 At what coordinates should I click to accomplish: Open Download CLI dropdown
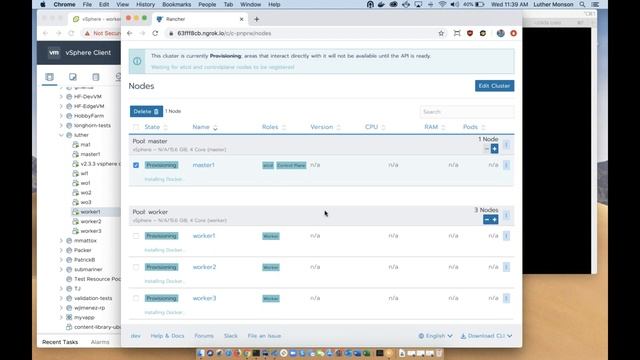pos(486,336)
